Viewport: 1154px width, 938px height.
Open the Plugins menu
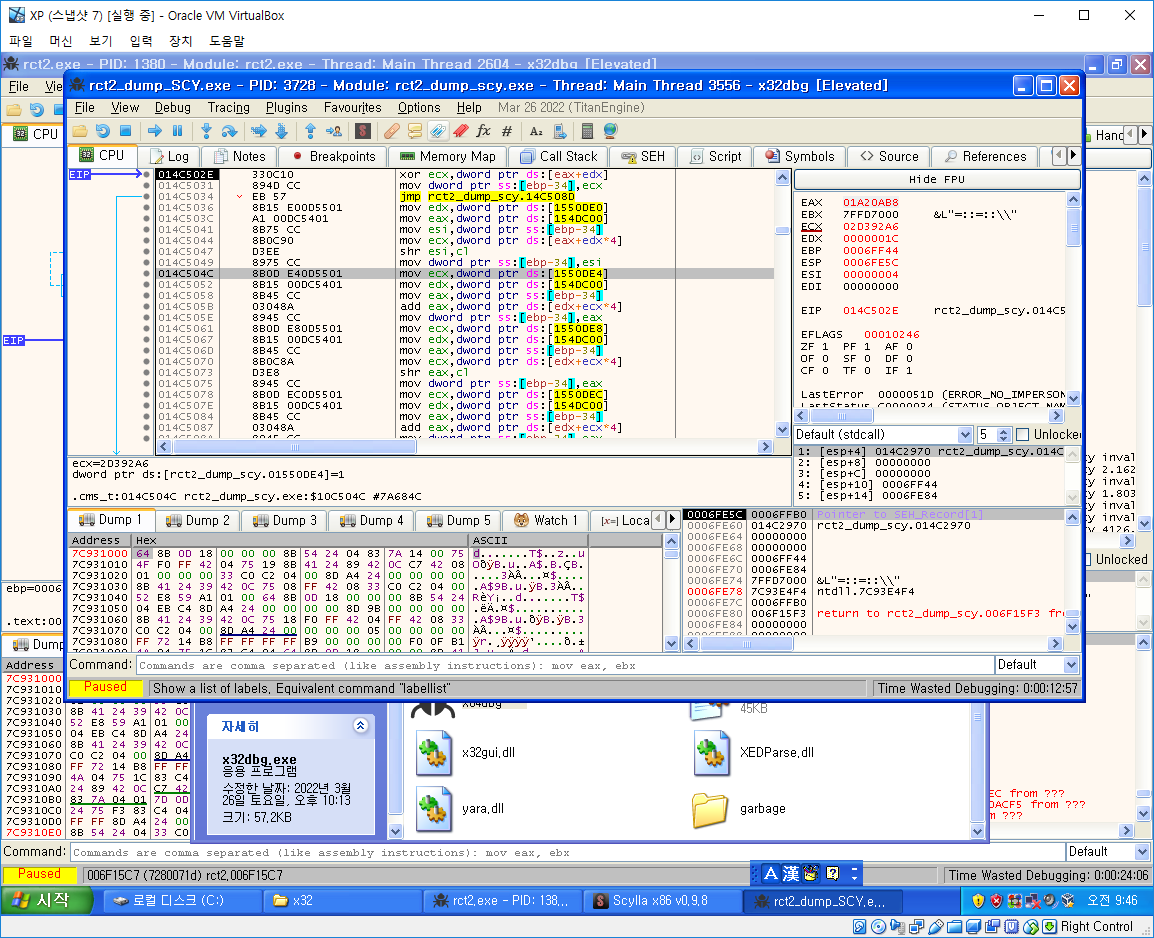point(286,107)
